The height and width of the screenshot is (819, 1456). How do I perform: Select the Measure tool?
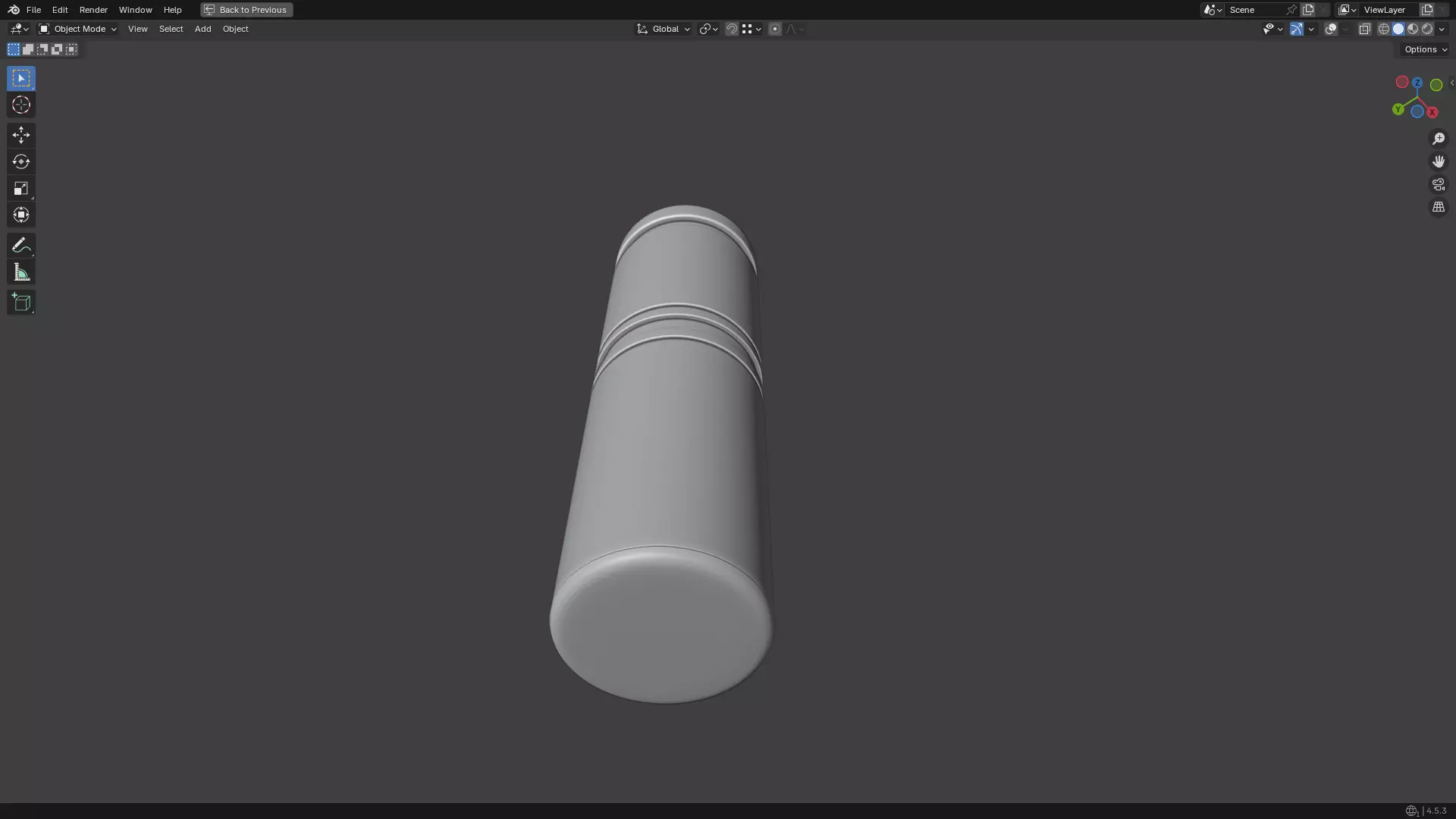pyautogui.click(x=21, y=272)
